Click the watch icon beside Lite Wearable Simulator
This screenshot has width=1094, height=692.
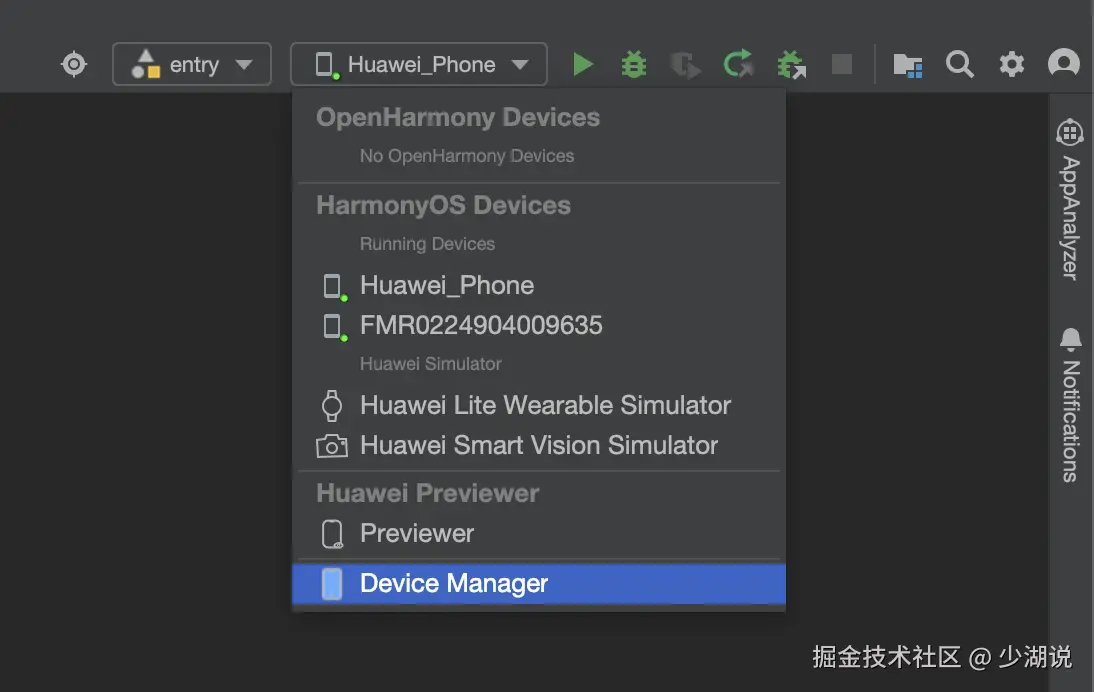click(332, 405)
